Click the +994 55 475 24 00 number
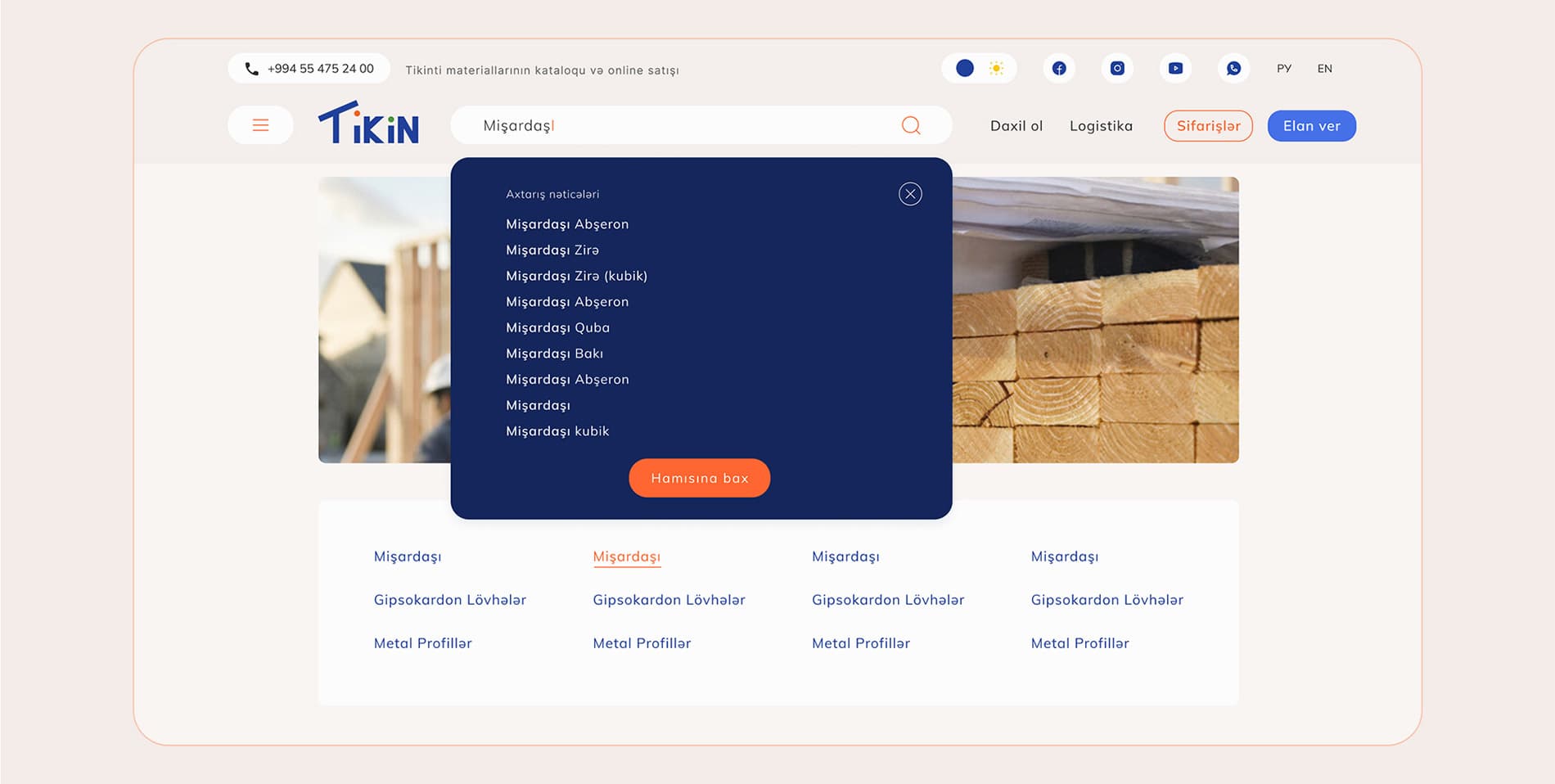This screenshot has height=784, width=1555. (x=320, y=69)
